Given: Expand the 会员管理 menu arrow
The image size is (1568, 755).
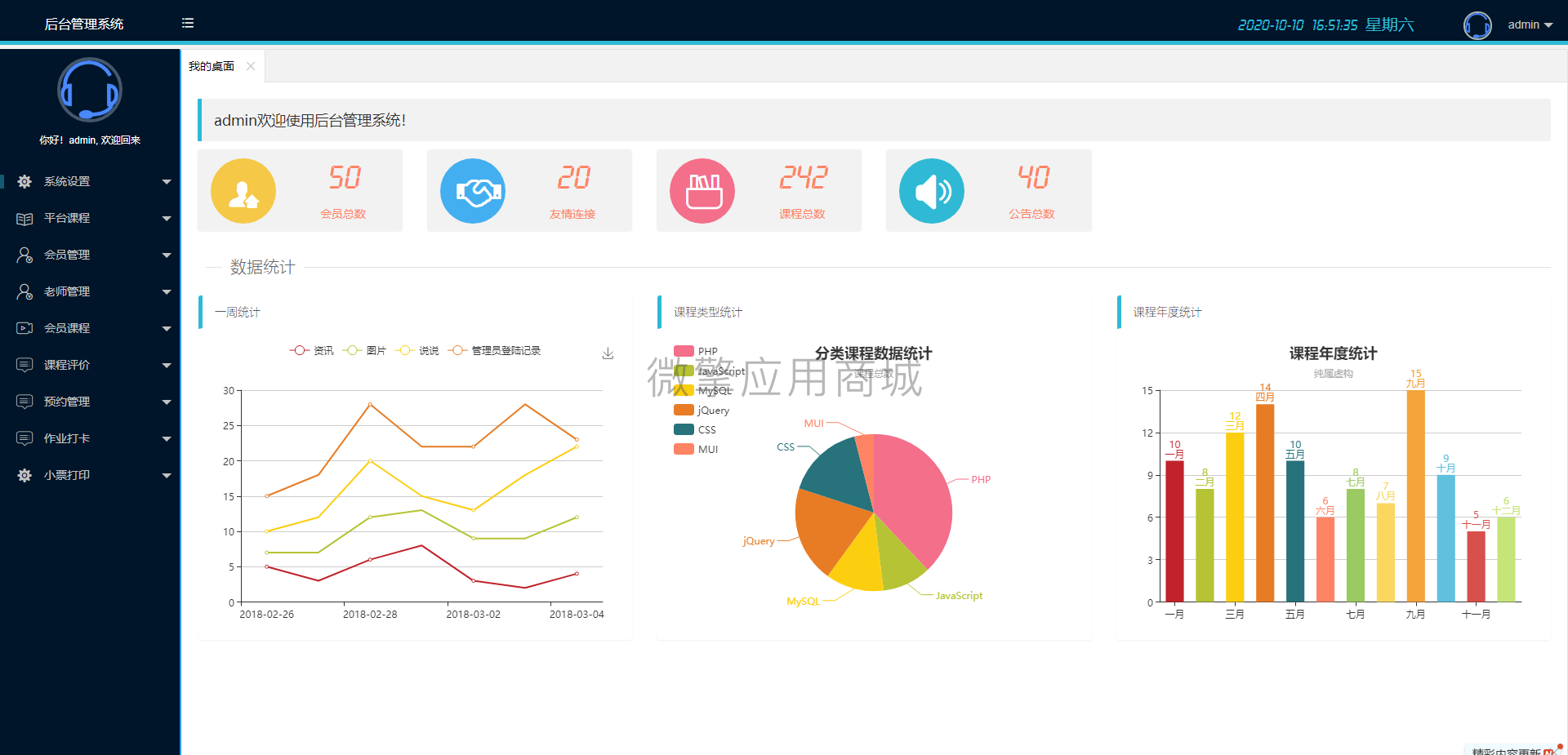Looking at the screenshot, I should point(167,255).
